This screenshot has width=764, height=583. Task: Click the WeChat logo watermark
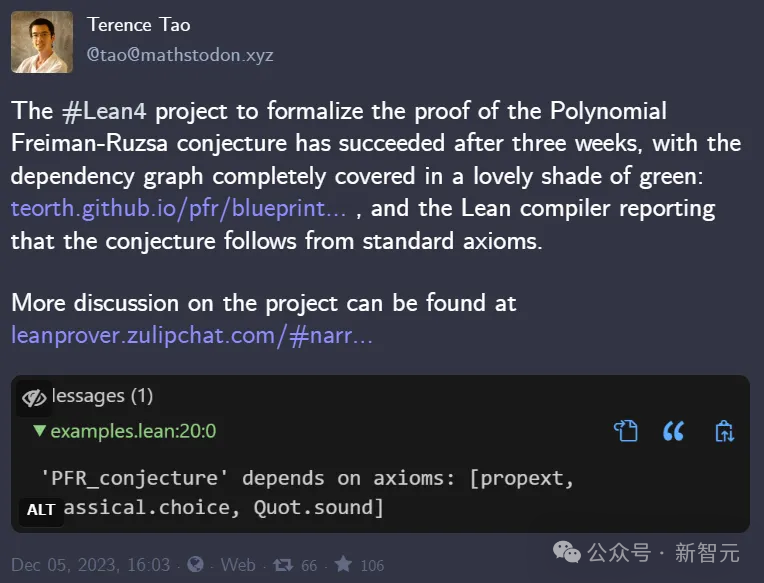coord(567,552)
